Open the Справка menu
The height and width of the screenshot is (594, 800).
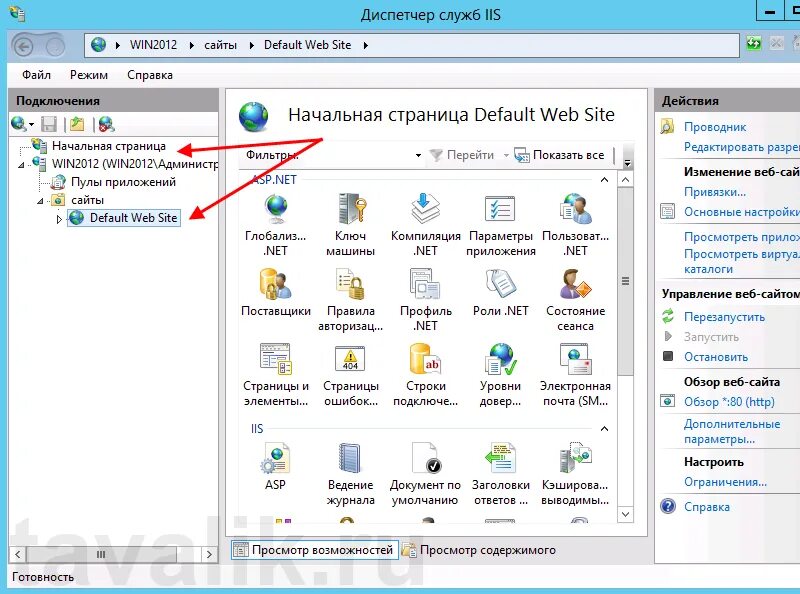(x=150, y=75)
